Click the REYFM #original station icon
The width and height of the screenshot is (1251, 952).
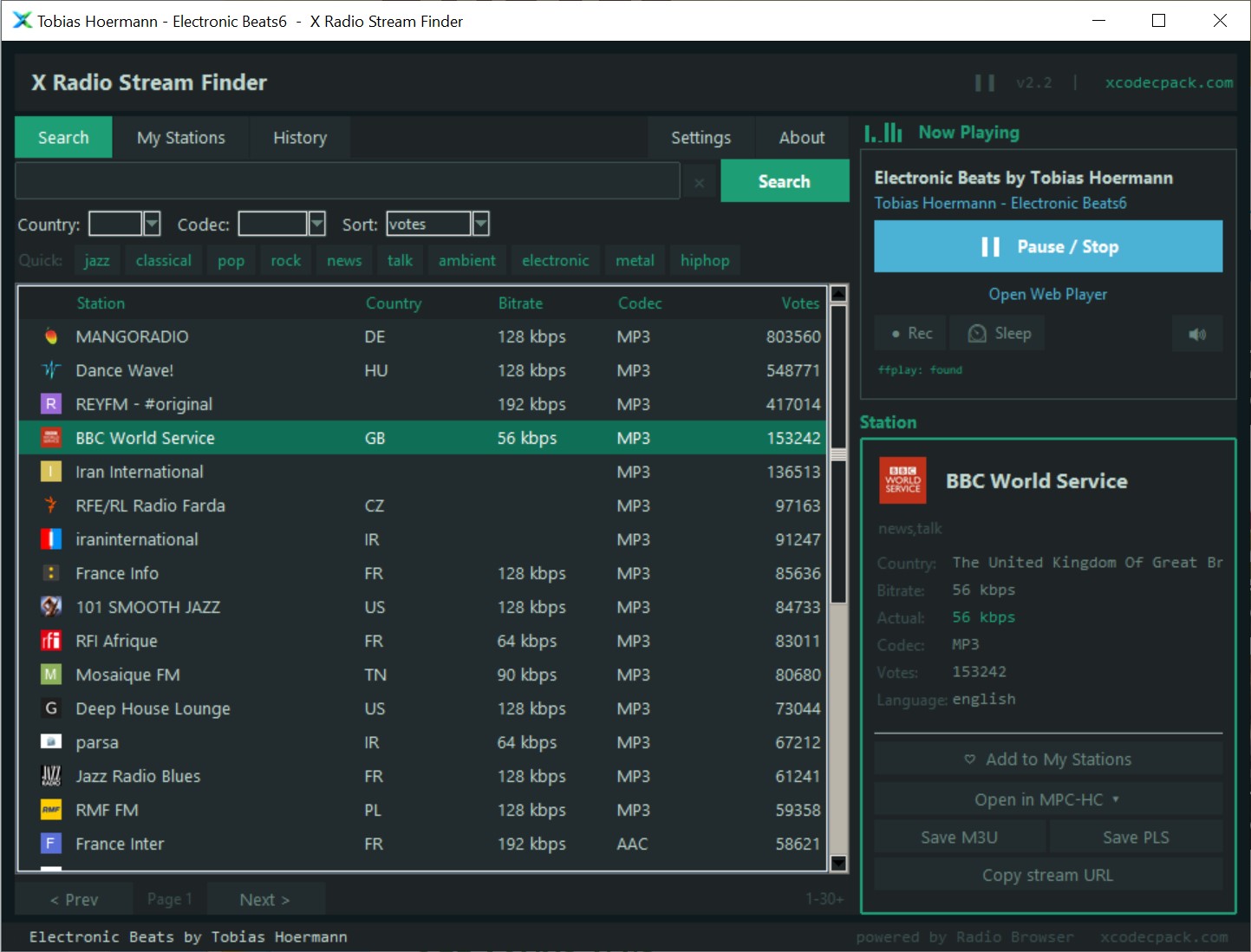click(x=51, y=404)
